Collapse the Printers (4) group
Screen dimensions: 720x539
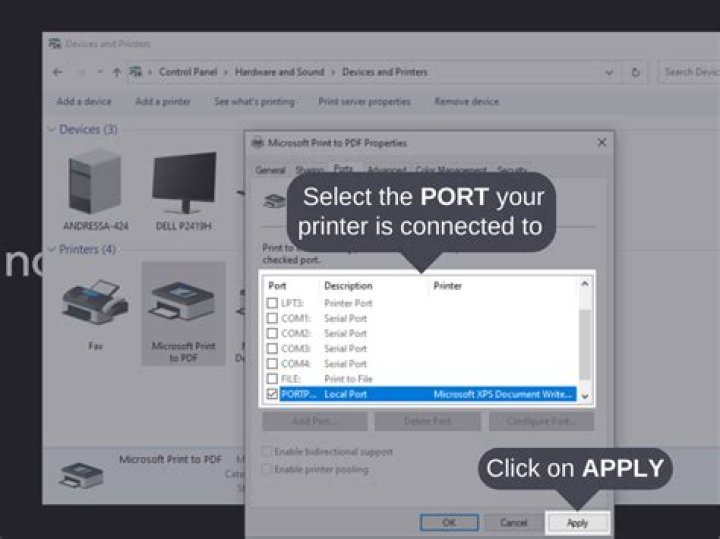[x=51, y=249]
